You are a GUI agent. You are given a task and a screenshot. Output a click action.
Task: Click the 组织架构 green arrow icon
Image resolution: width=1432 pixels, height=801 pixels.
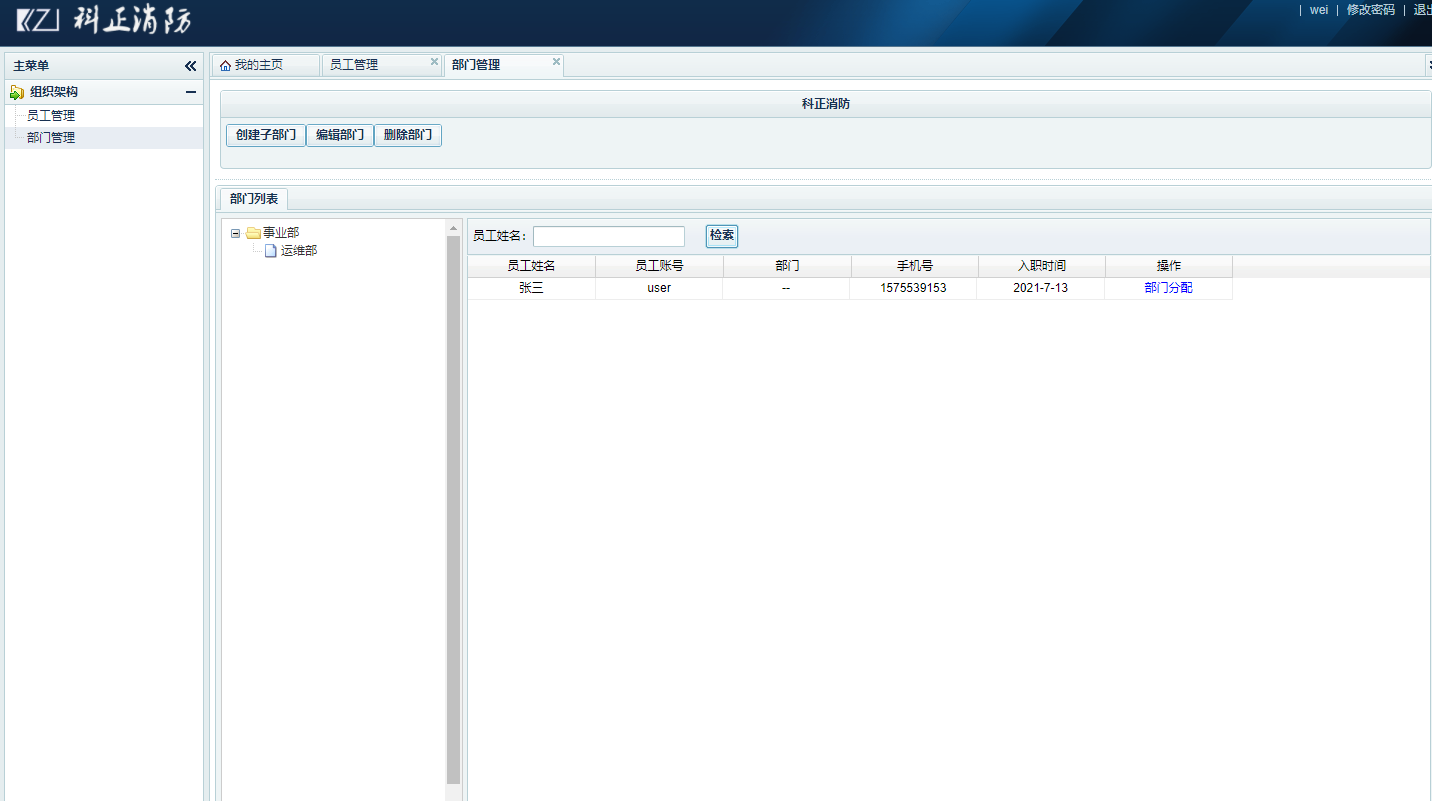[17, 92]
